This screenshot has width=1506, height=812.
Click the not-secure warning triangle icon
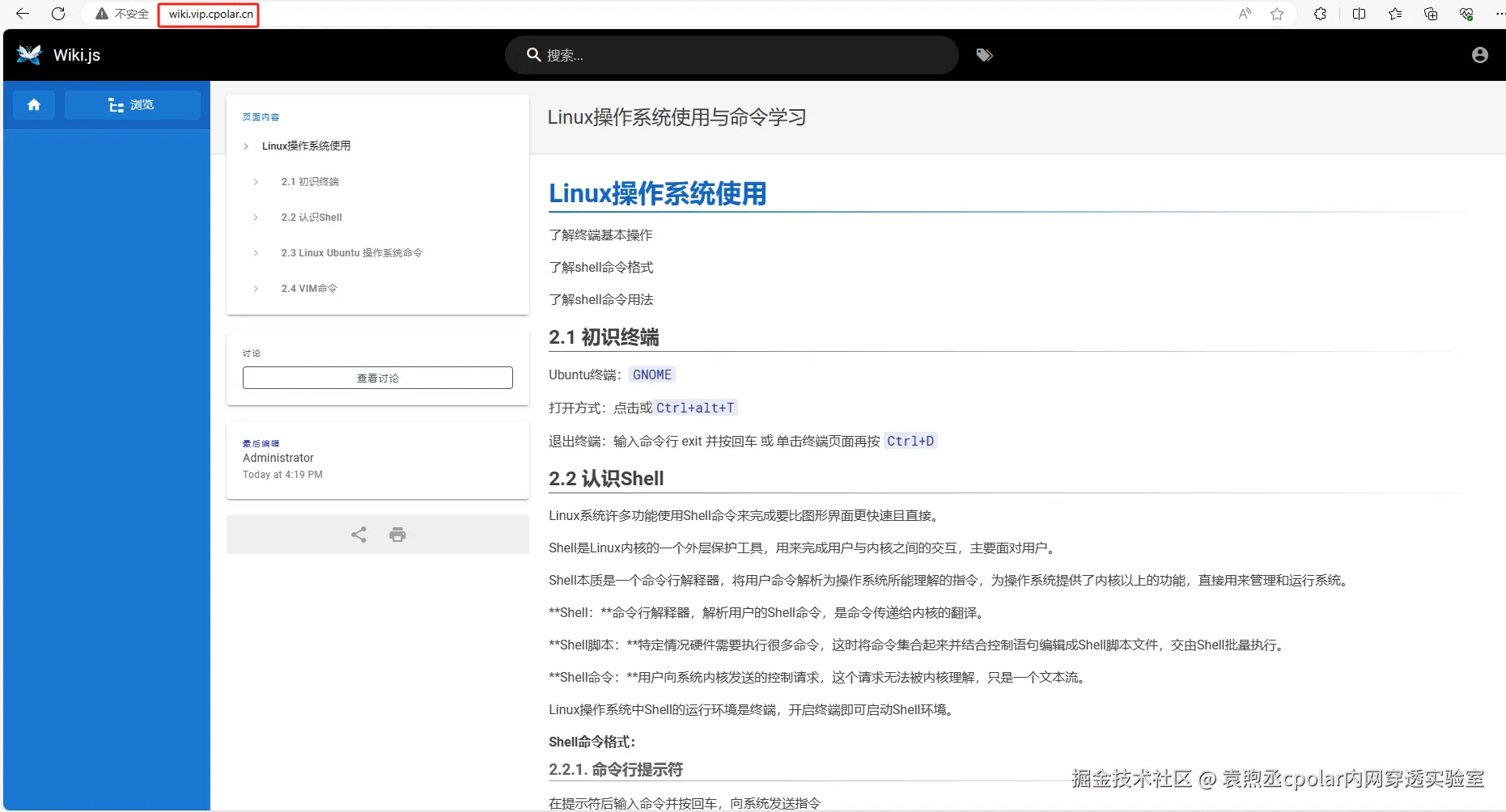[x=102, y=14]
